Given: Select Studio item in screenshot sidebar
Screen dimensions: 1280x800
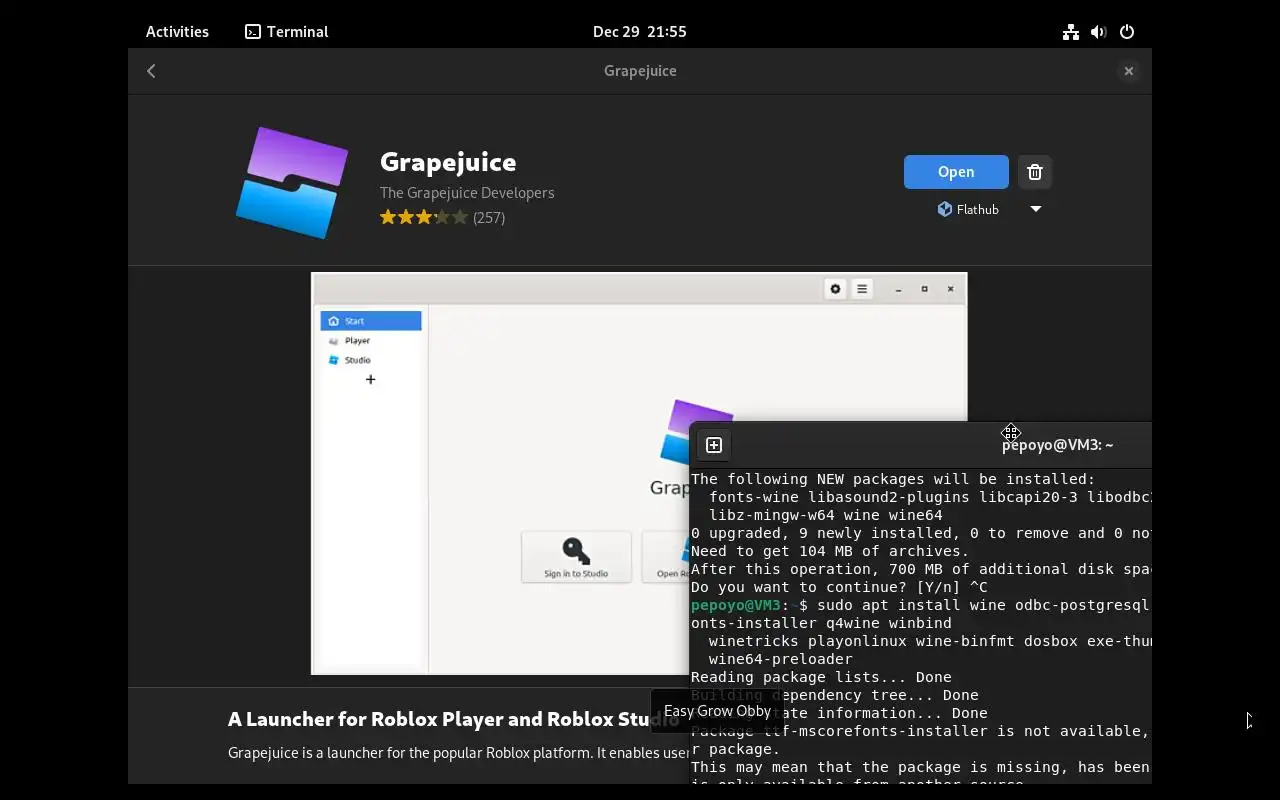Looking at the screenshot, I should point(371,360).
